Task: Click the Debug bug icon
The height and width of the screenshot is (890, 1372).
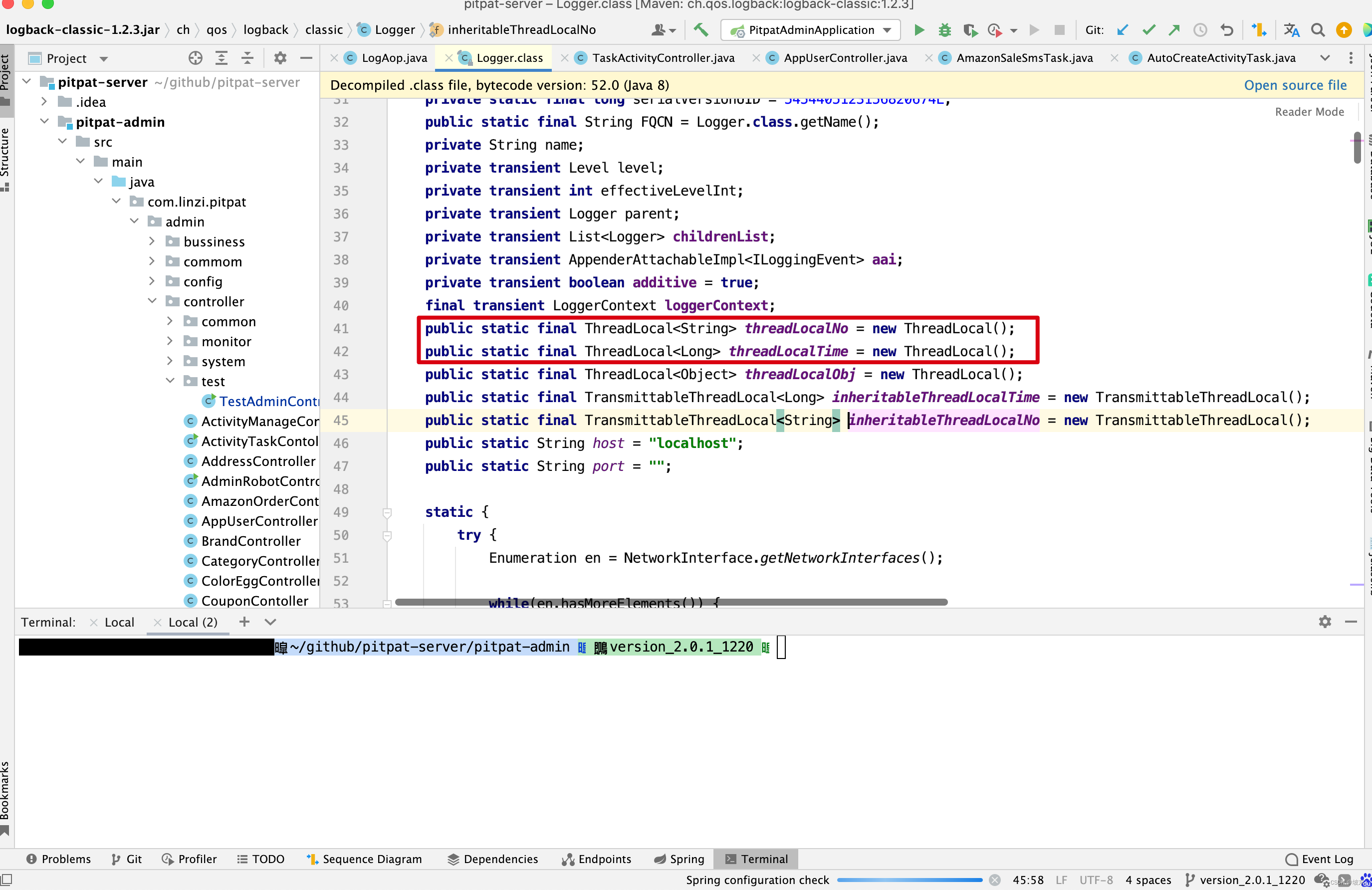Action: coord(944,30)
